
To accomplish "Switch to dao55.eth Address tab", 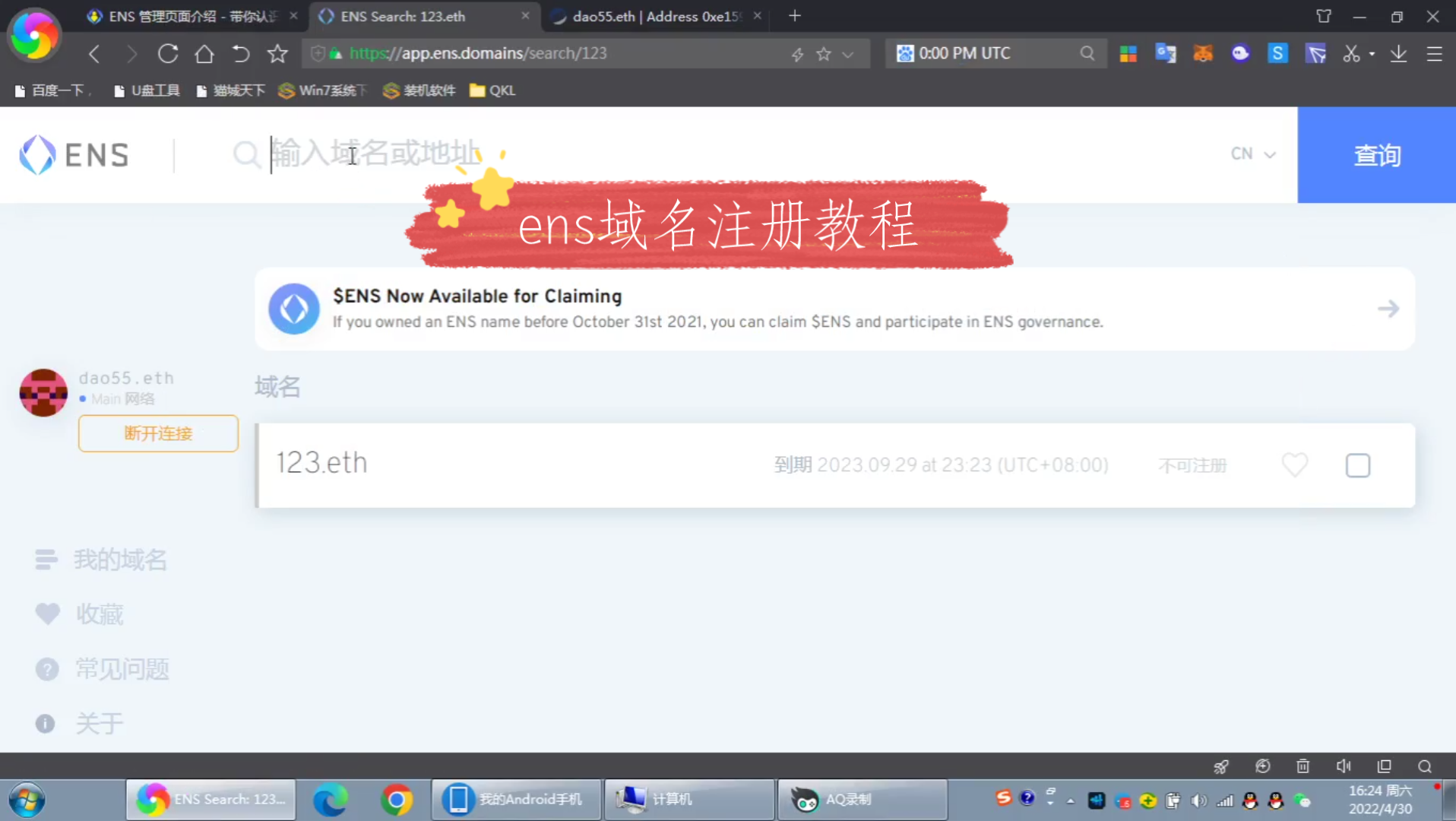I will (655, 16).
